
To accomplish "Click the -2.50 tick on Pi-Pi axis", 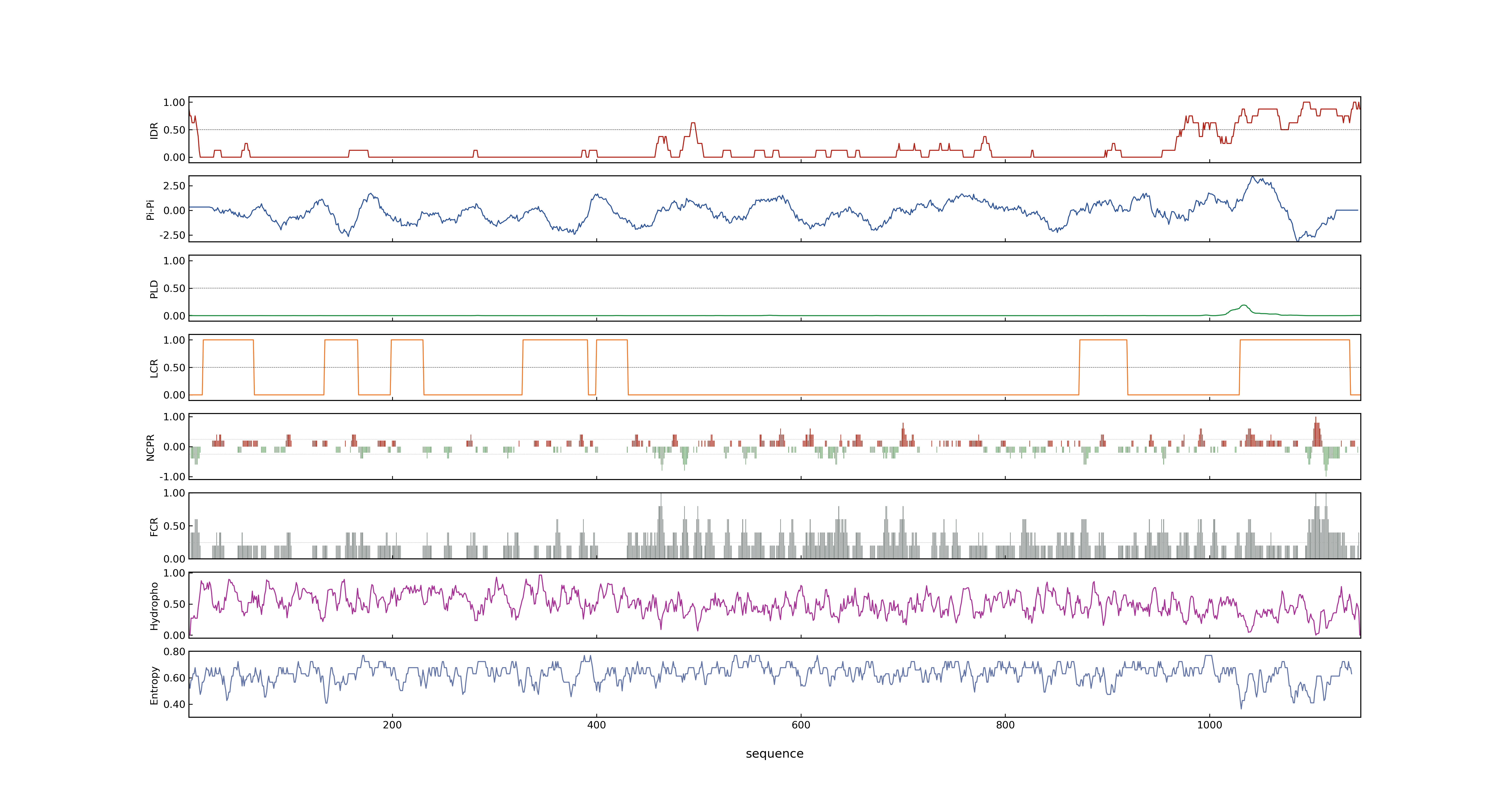I will coord(172,235).
